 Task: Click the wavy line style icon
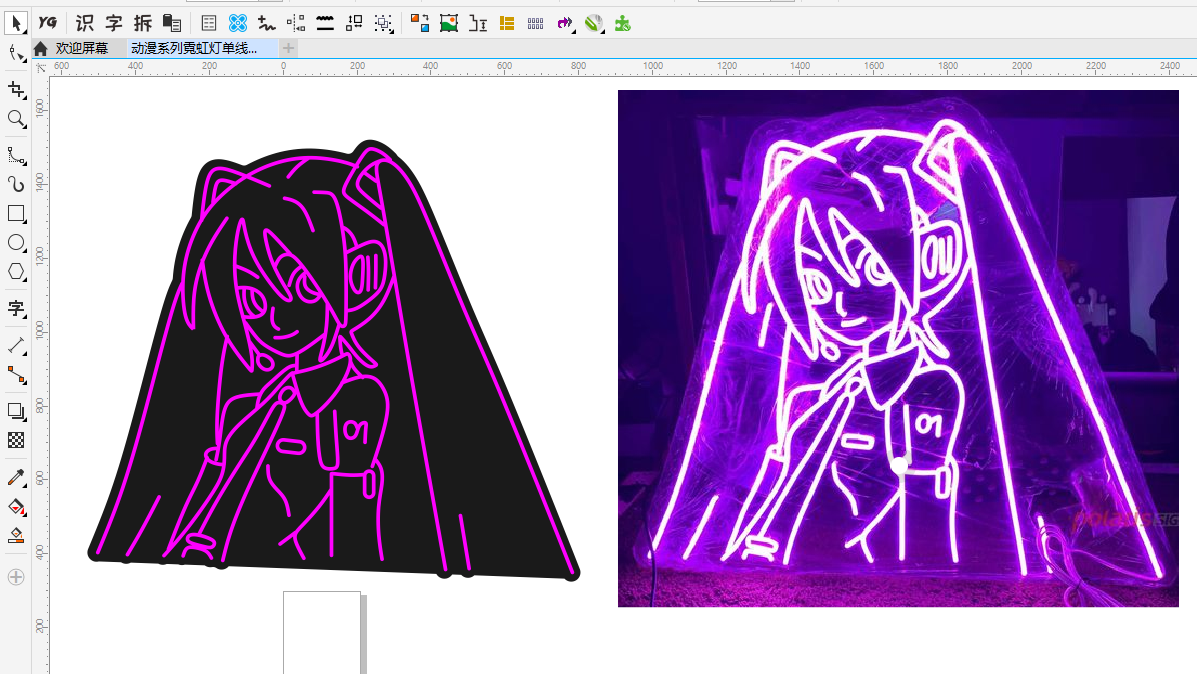pos(325,24)
